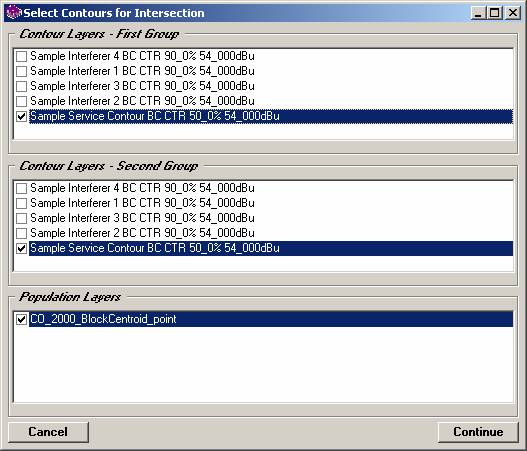Select Sample Interferer 2 row label in First Group
Image resolution: width=527 pixels, height=451 pixels.
point(142,101)
